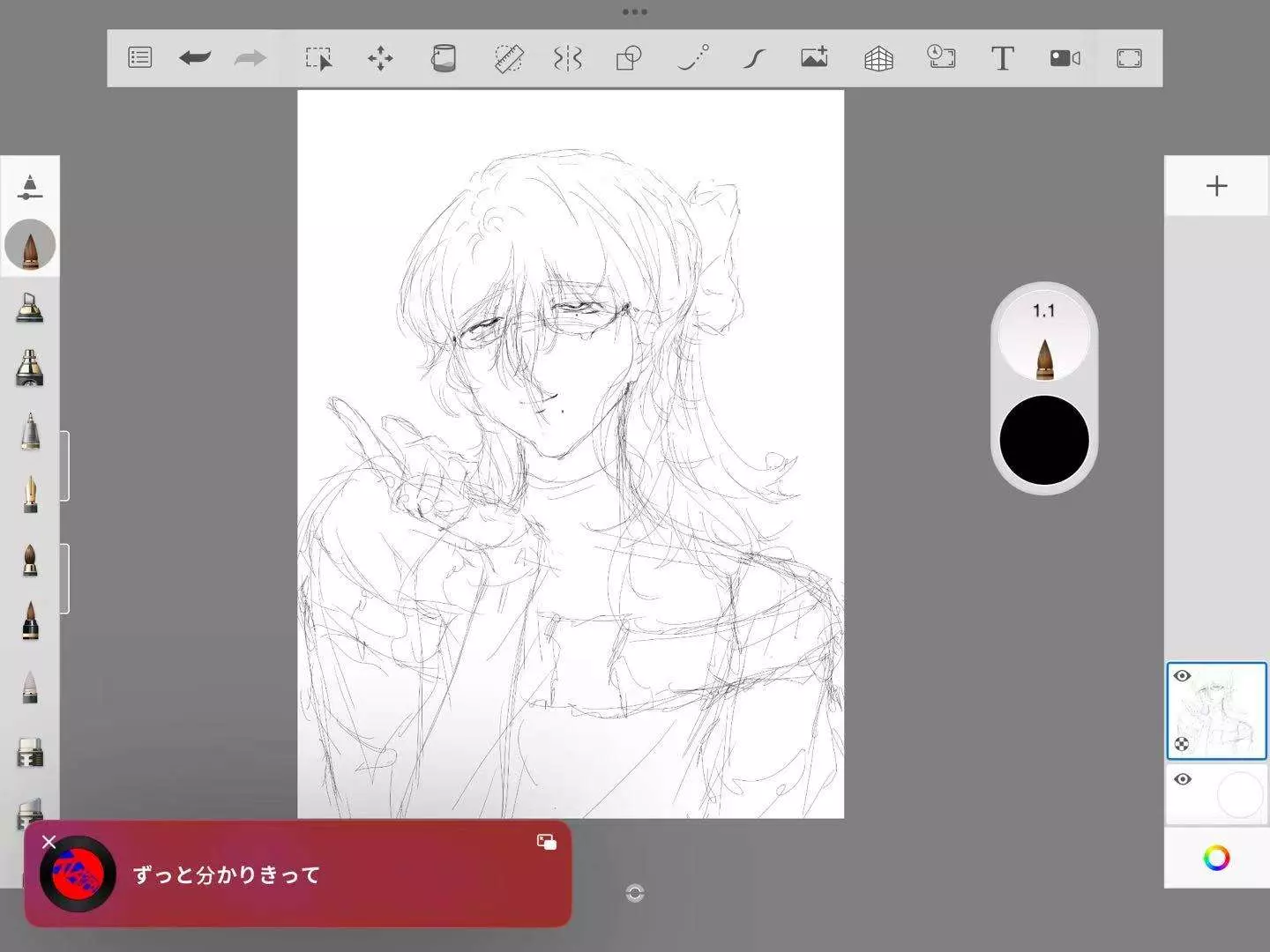Open the brush library at top of brush palette
The width and height of the screenshot is (1270, 952).
[30, 186]
